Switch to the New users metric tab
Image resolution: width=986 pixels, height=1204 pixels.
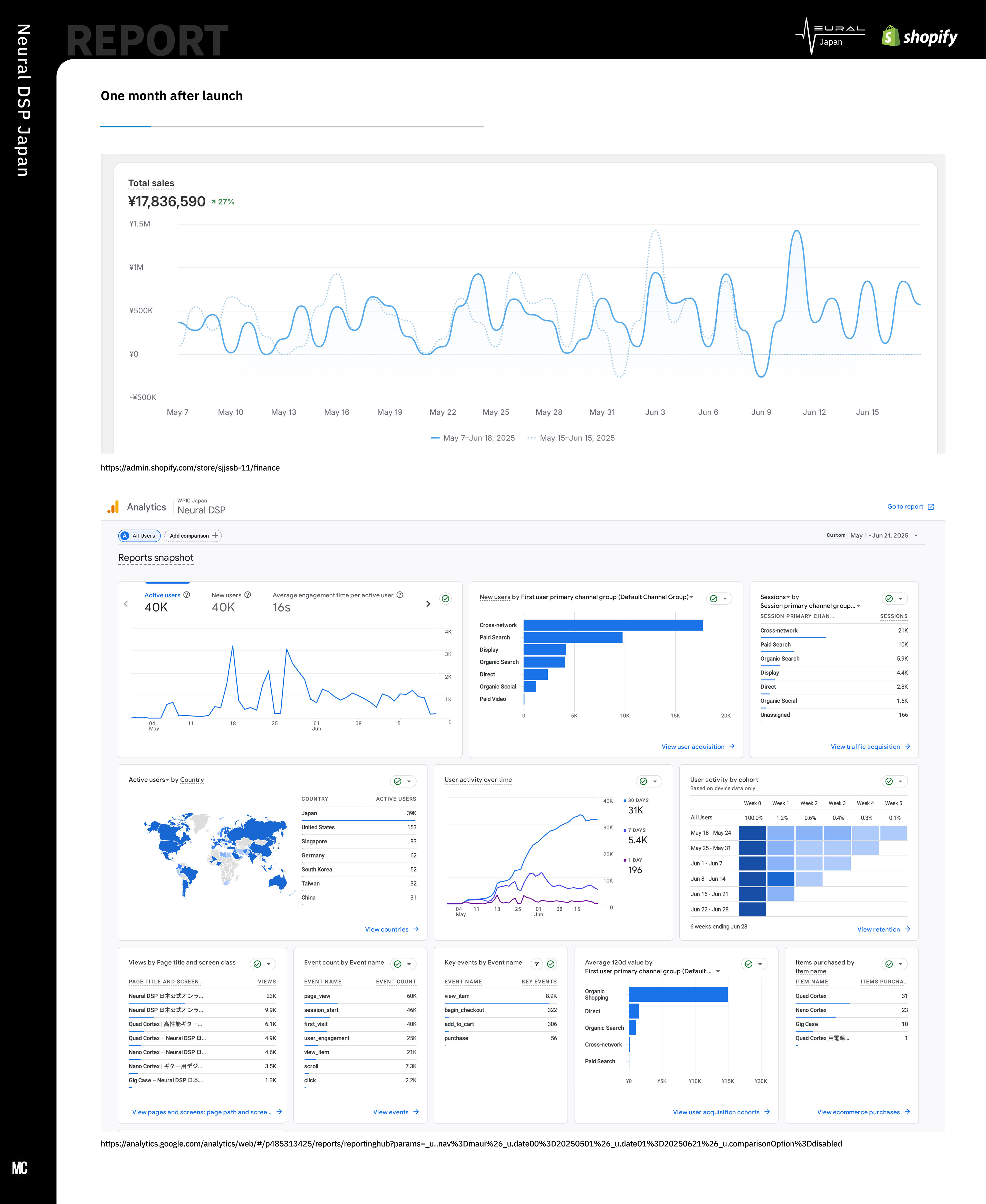pos(231,602)
